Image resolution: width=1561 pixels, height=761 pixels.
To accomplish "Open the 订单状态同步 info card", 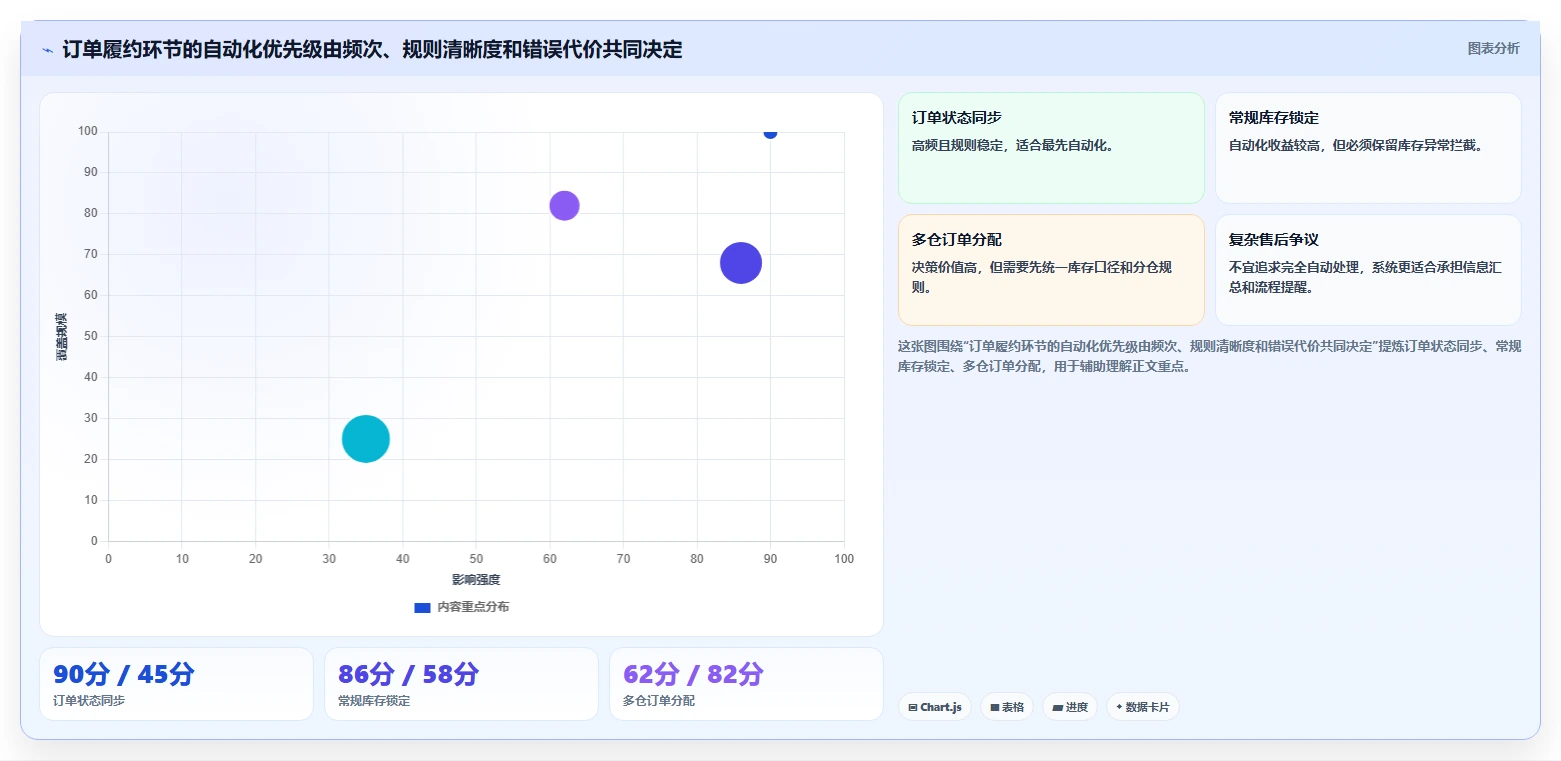I will (1051, 148).
